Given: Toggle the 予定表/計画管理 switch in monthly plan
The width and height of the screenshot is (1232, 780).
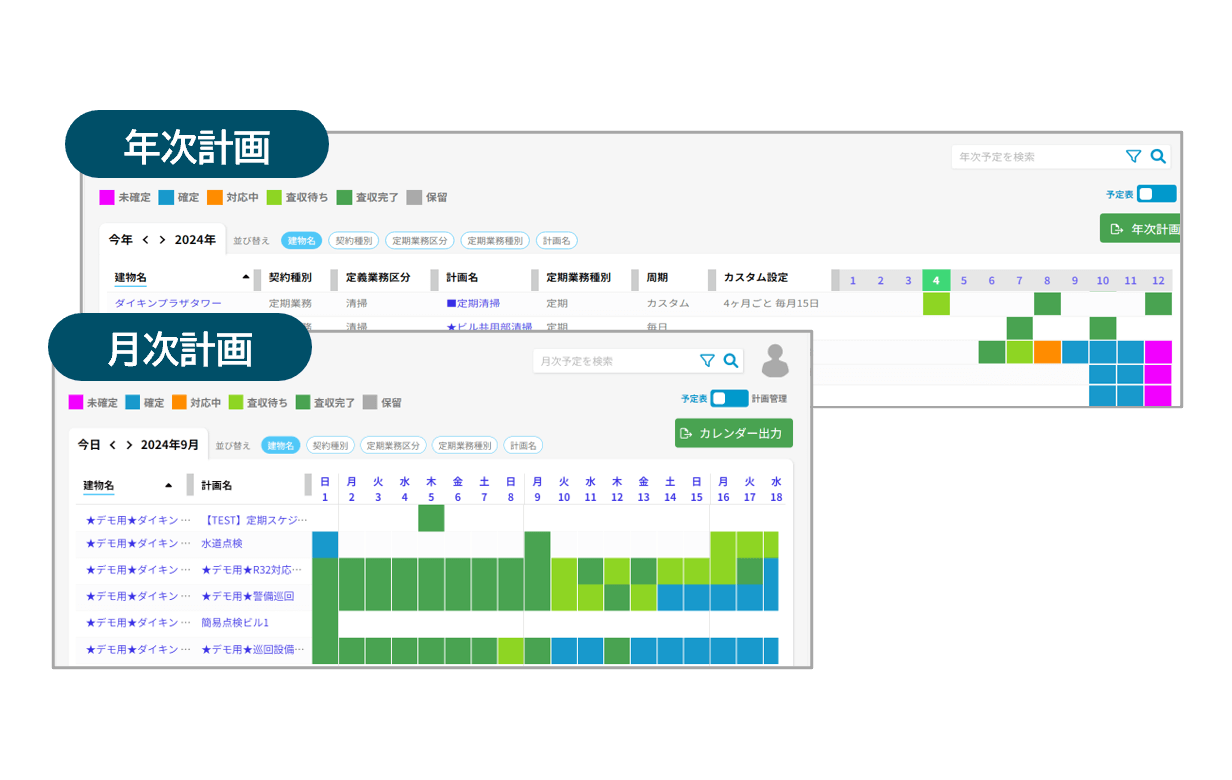Looking at the screenshot, I should 729,398.
